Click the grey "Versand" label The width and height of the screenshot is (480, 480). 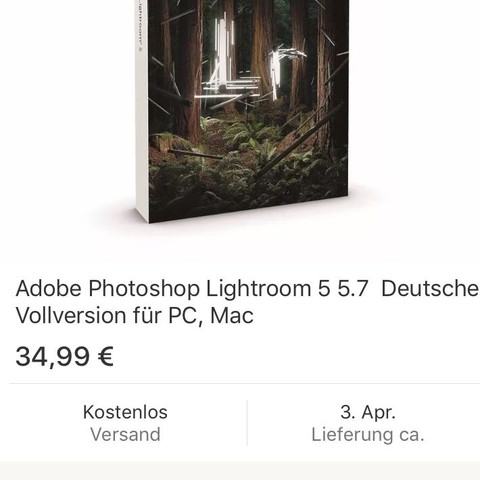point(125,435)
